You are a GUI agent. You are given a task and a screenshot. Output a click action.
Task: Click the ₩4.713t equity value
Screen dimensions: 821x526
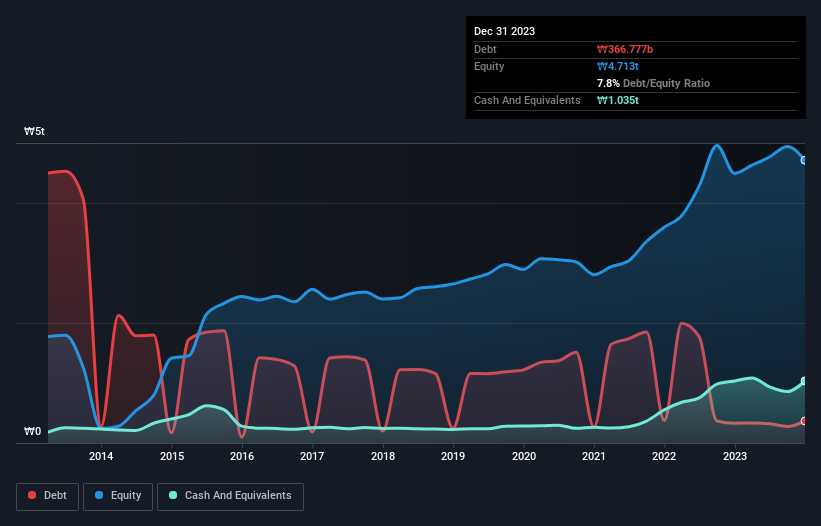618,66
